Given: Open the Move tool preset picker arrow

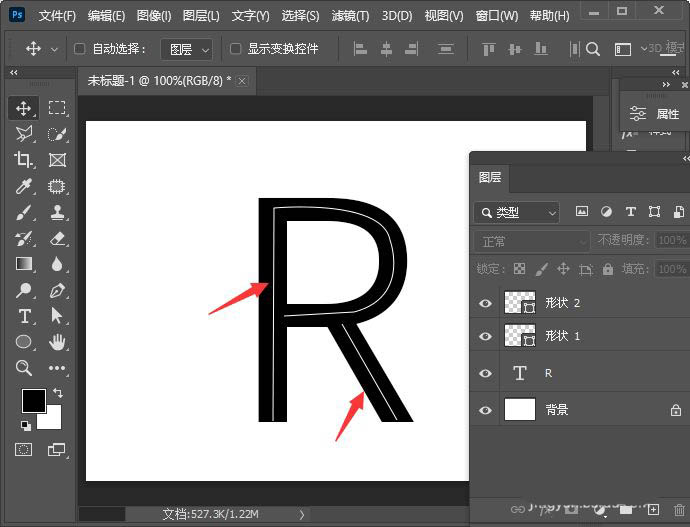Looking at the screenshot, I should [x=54, y=49].
